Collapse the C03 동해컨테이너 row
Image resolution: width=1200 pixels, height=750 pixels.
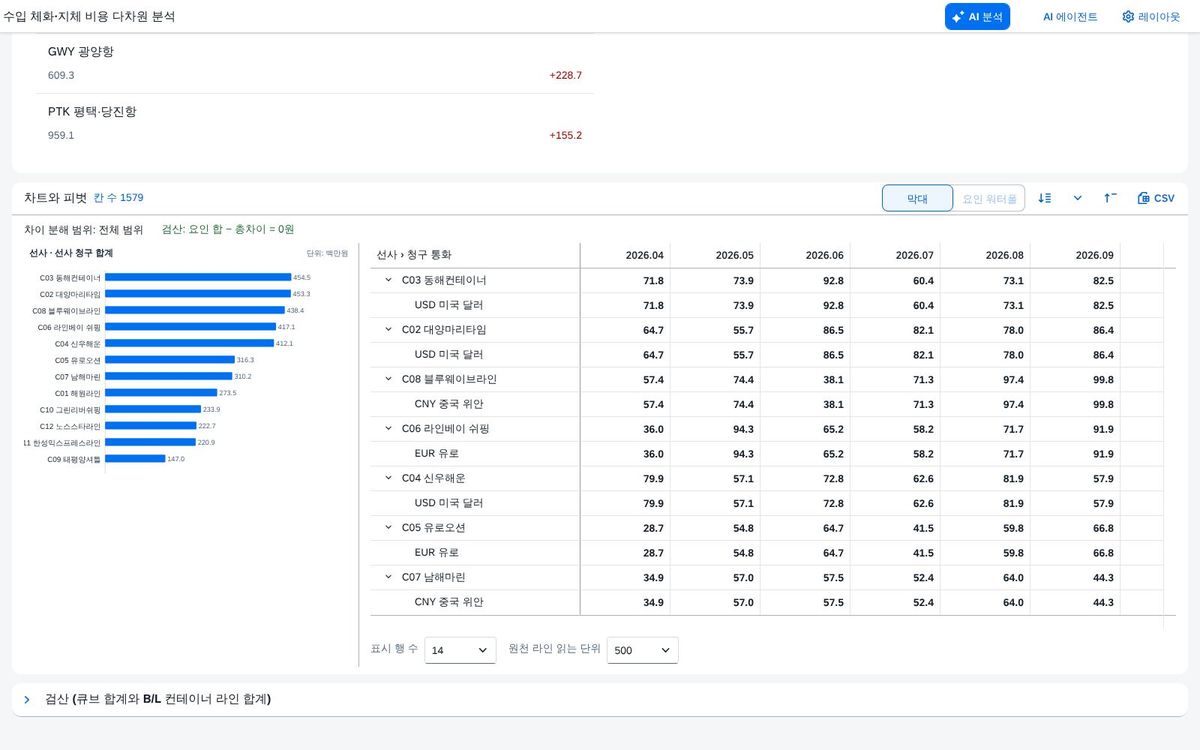pyautogui.click(x=388, y=280)
